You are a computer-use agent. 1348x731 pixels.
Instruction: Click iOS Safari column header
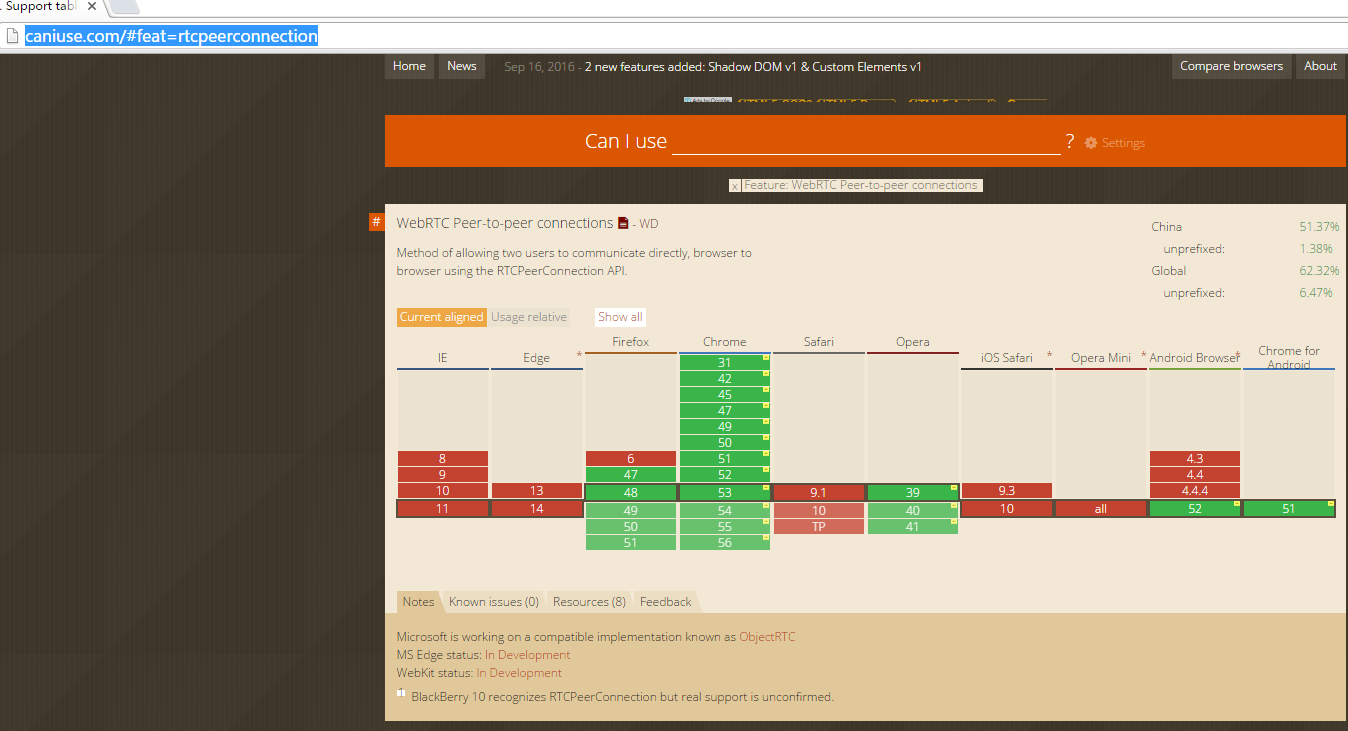tap(1006, 358)
